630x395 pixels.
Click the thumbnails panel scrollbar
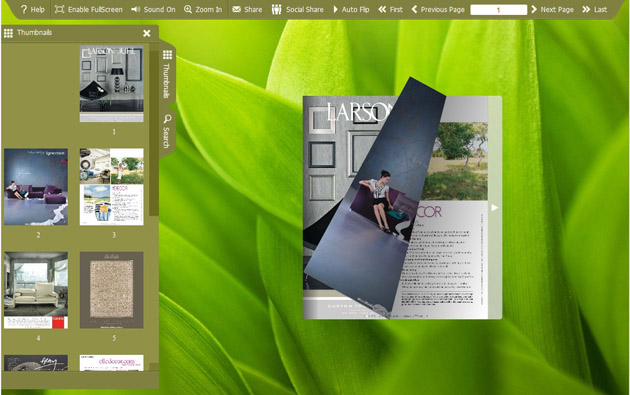coord(153,133)
